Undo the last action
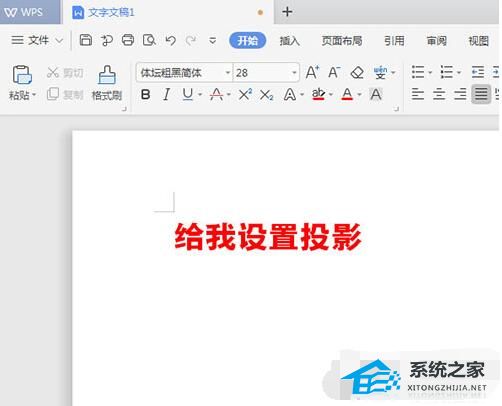502x406 pixels. (x=170, y=41)
